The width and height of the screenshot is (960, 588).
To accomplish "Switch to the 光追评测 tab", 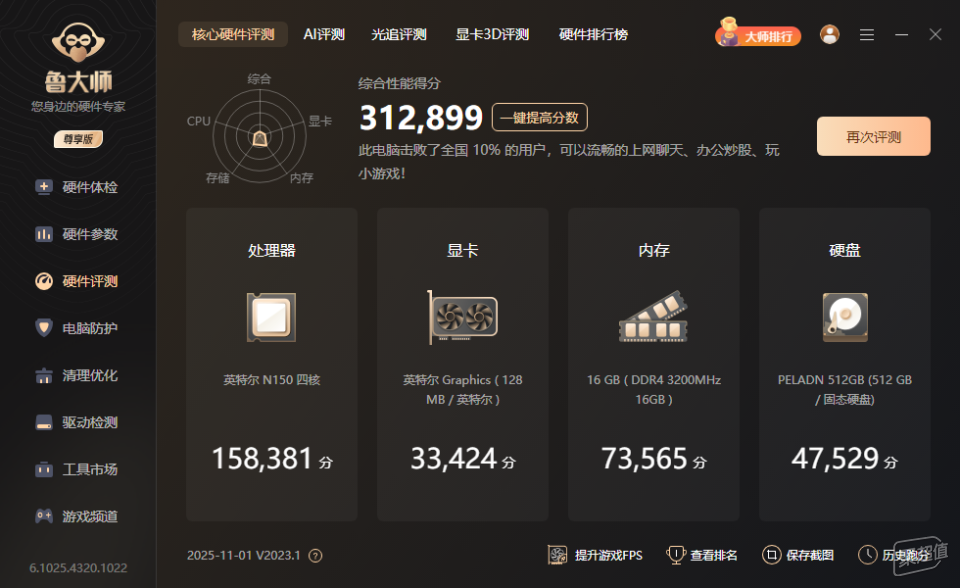I will (399, 35).
